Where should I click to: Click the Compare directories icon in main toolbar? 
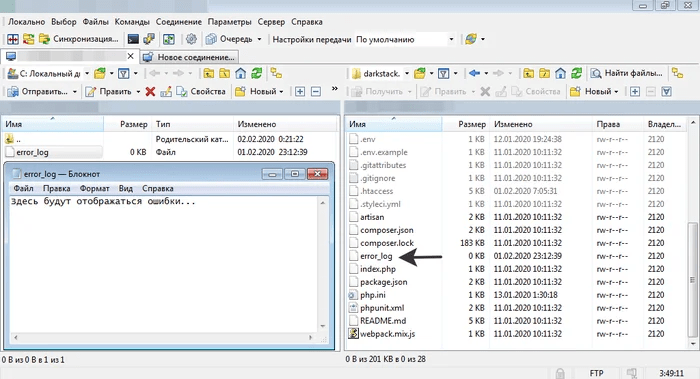13,39
